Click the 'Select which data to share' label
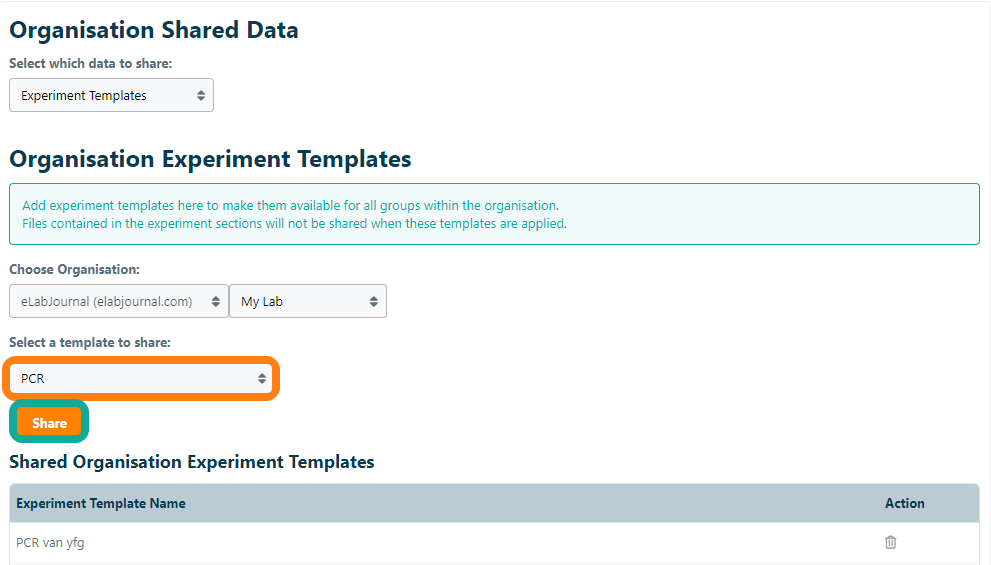 91,63
